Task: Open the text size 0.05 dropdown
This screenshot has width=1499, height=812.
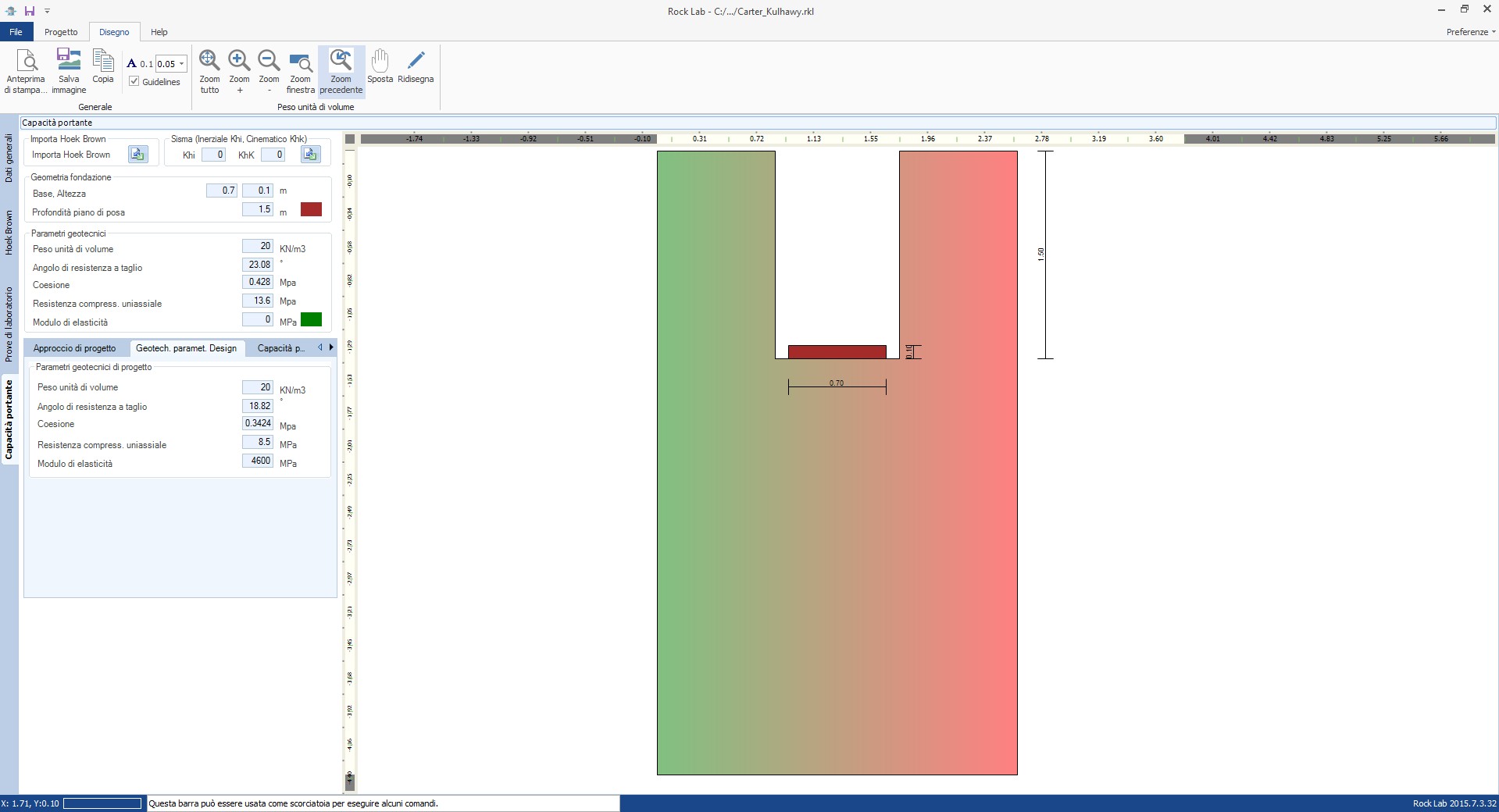Action: tap(181, 64)
